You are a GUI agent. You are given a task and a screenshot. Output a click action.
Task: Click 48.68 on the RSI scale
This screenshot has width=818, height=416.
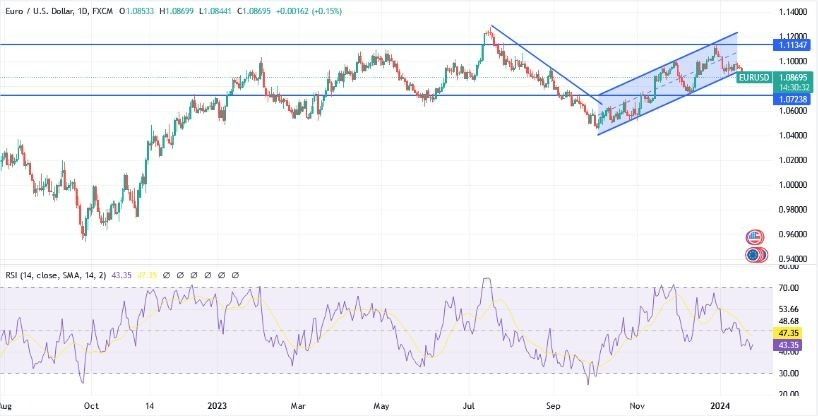(788, 320)
